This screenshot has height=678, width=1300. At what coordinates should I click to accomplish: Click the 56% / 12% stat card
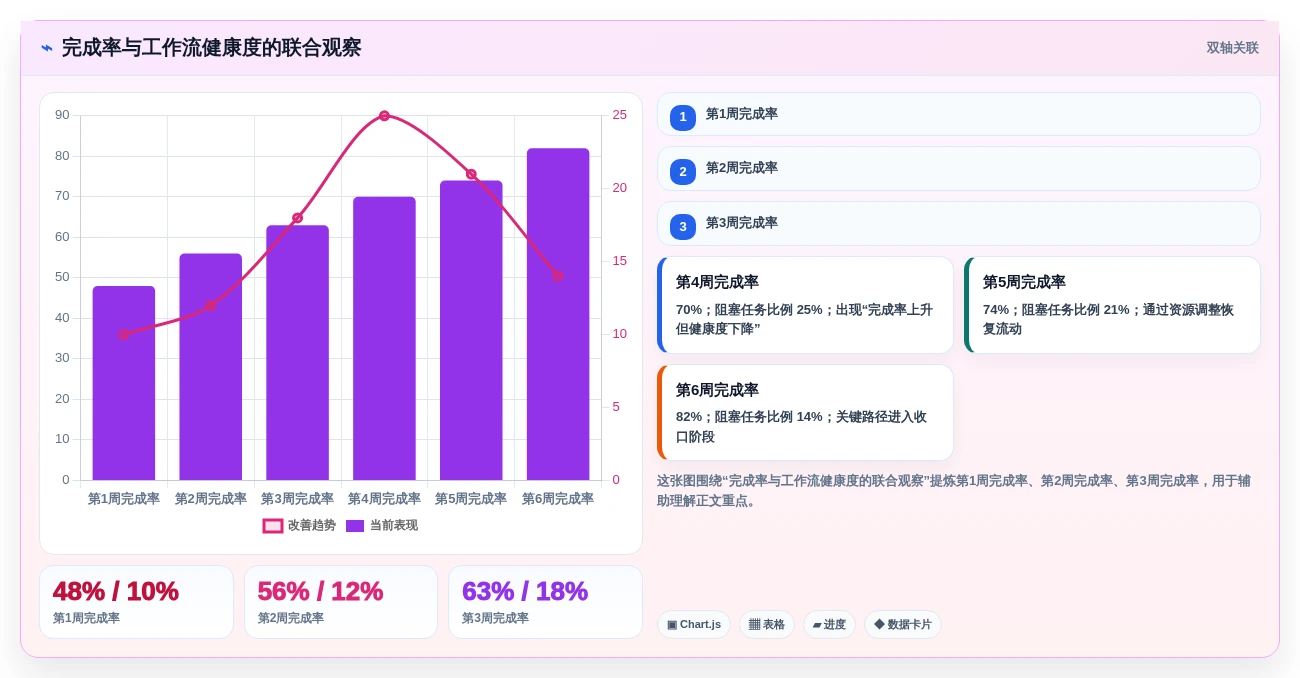tap(341, 602)
